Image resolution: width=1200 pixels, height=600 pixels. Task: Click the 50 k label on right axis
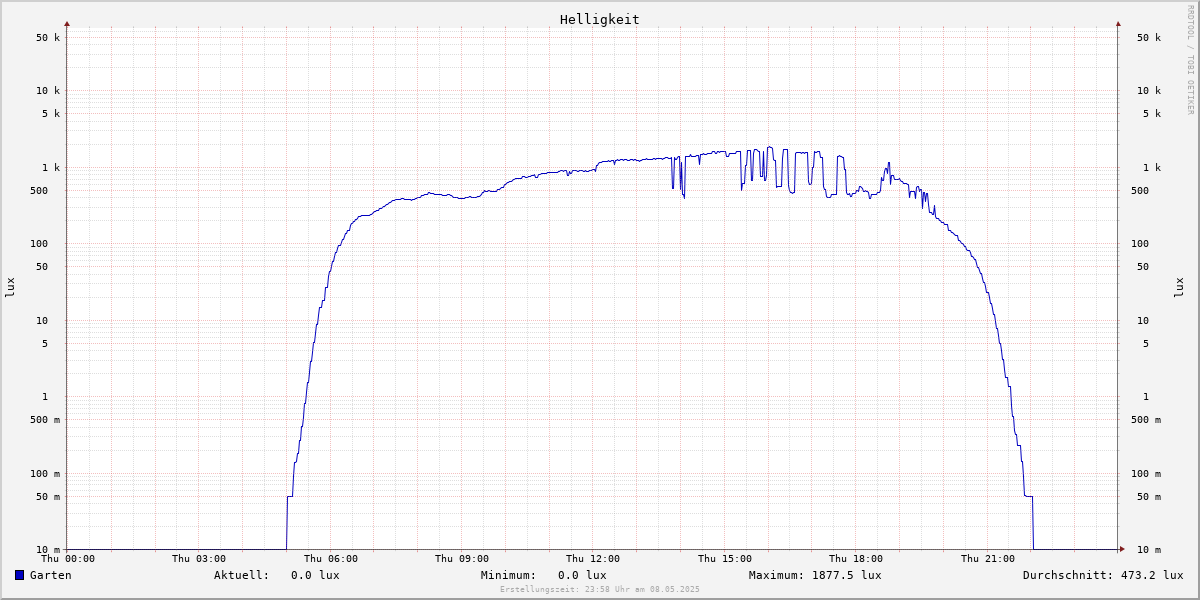[1149, 38]
